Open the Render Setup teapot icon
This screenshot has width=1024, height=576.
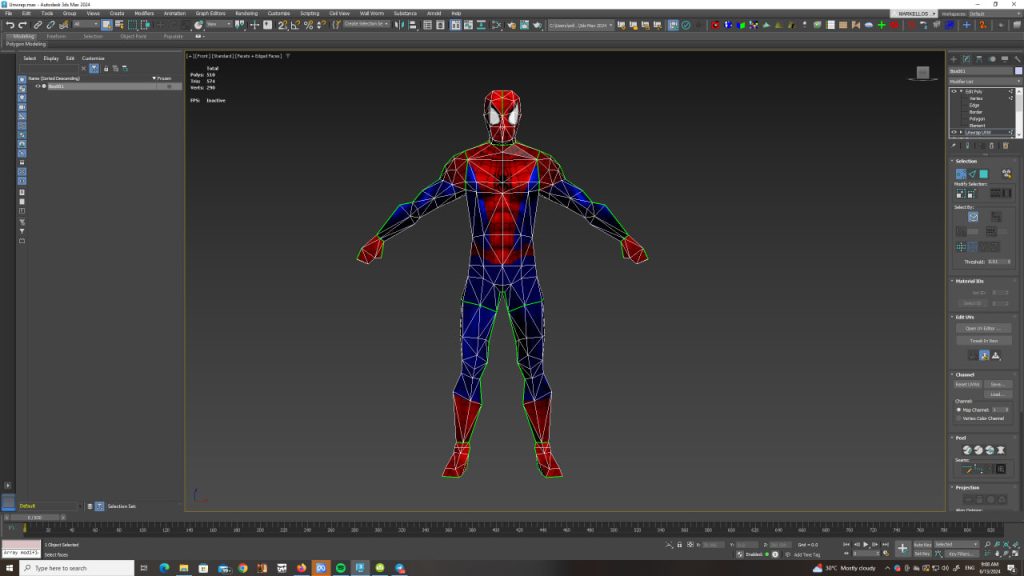tap(511, 25)
